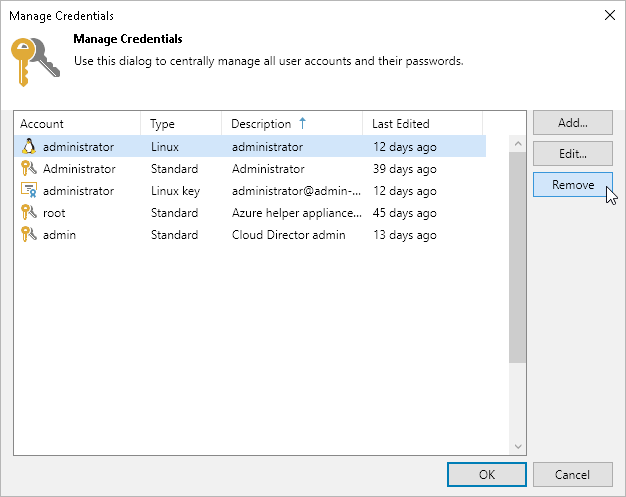
Task: Click 'Standard' type in root row
Action: (x=174, y=213)
